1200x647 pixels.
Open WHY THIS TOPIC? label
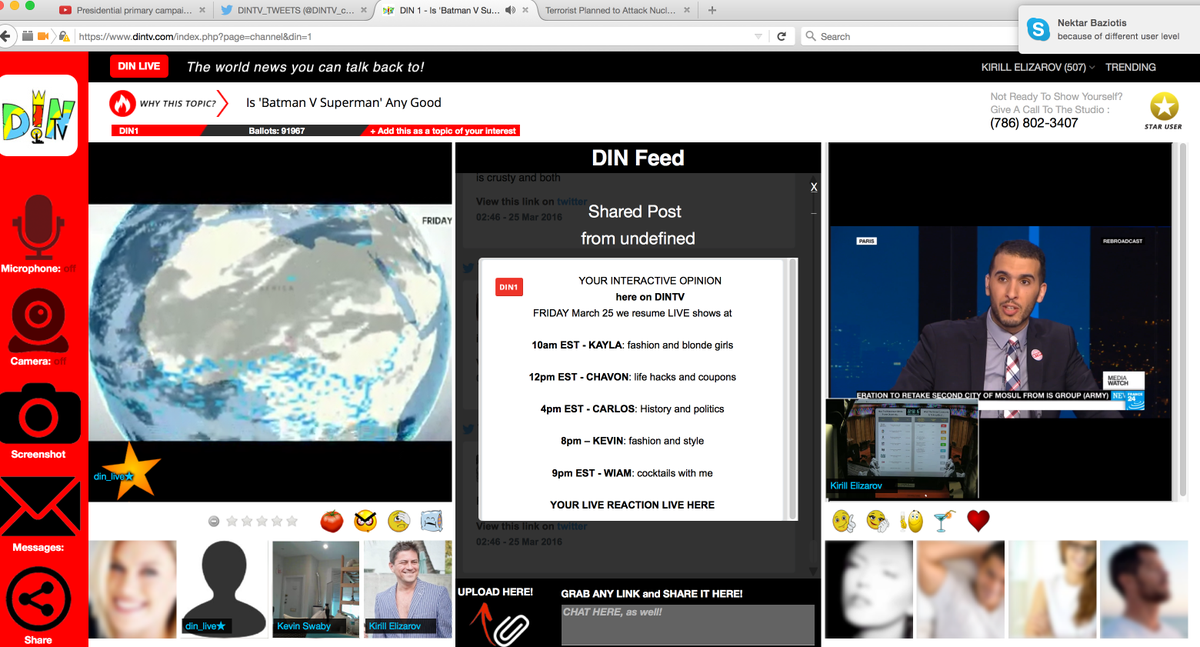point(178,104)
